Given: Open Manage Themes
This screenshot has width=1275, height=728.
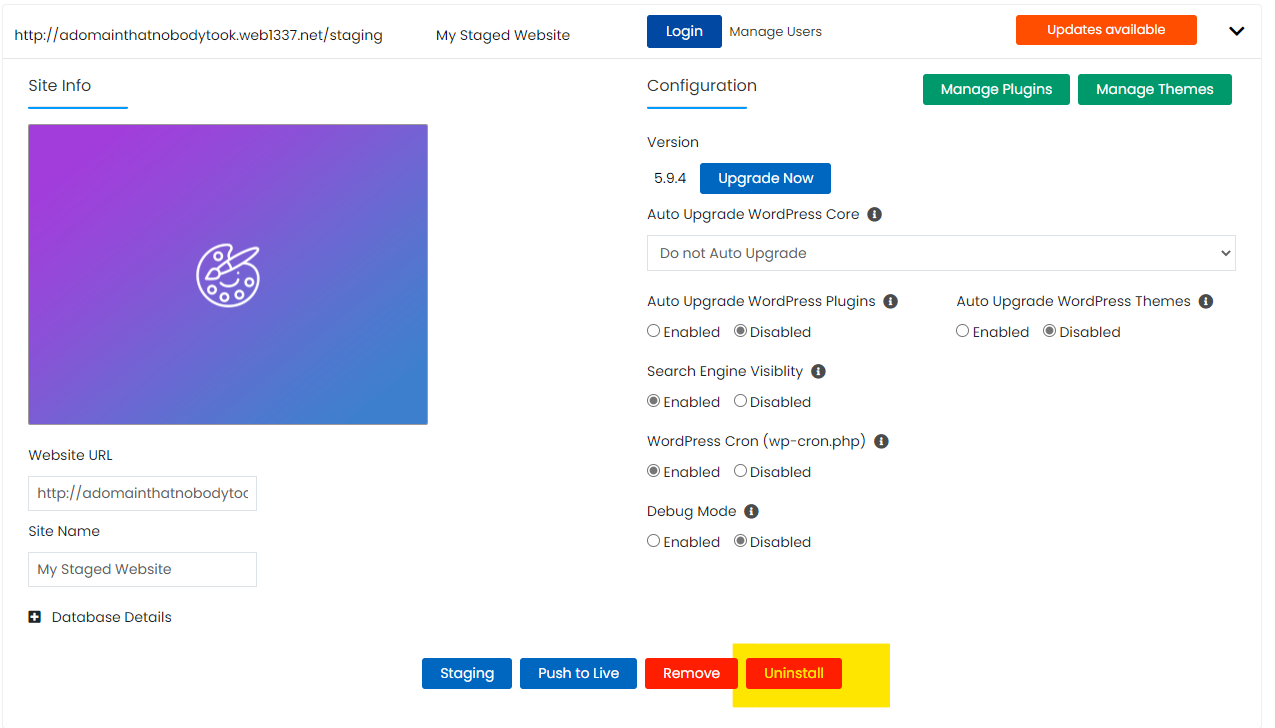Looking at the screenshot, I should click(x=1154, y=89).
